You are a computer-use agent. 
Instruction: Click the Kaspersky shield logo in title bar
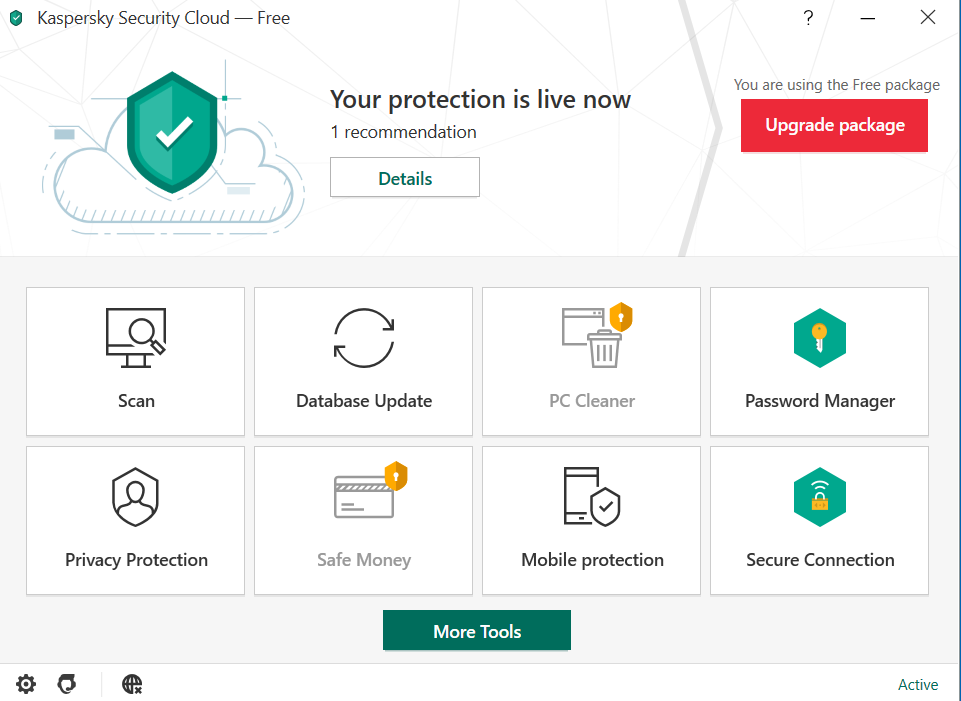tap(17, 18)
